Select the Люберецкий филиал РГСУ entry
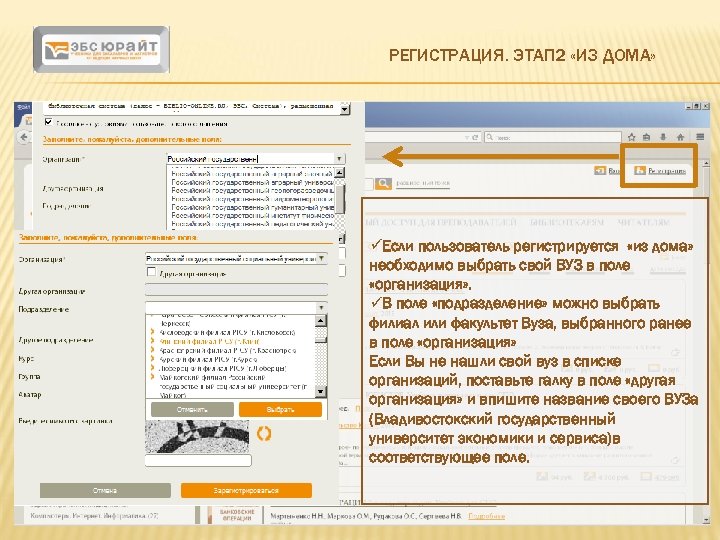This screenshot has height=540, width=720. click(223, 368)
